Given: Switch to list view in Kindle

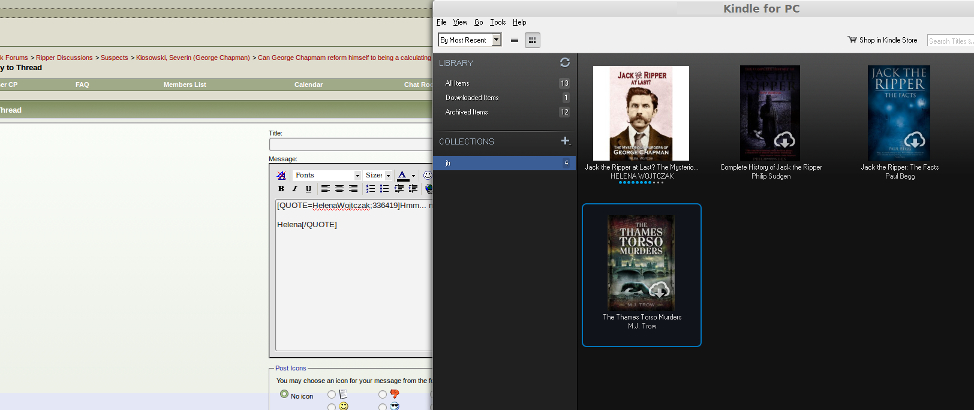Looking at the screenshot, I should pos(514,40).
